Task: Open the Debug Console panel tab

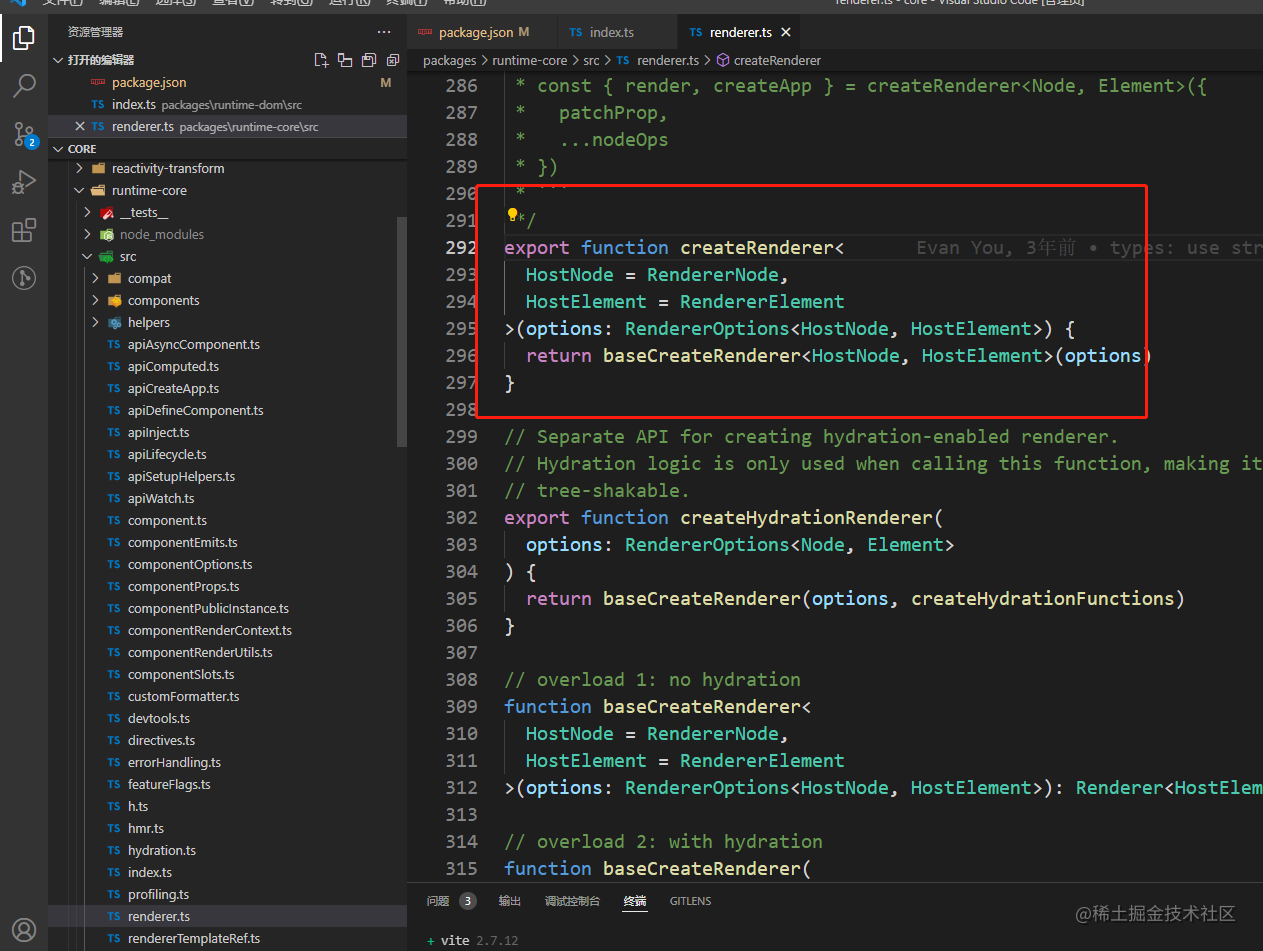Action: click(572, 901)
